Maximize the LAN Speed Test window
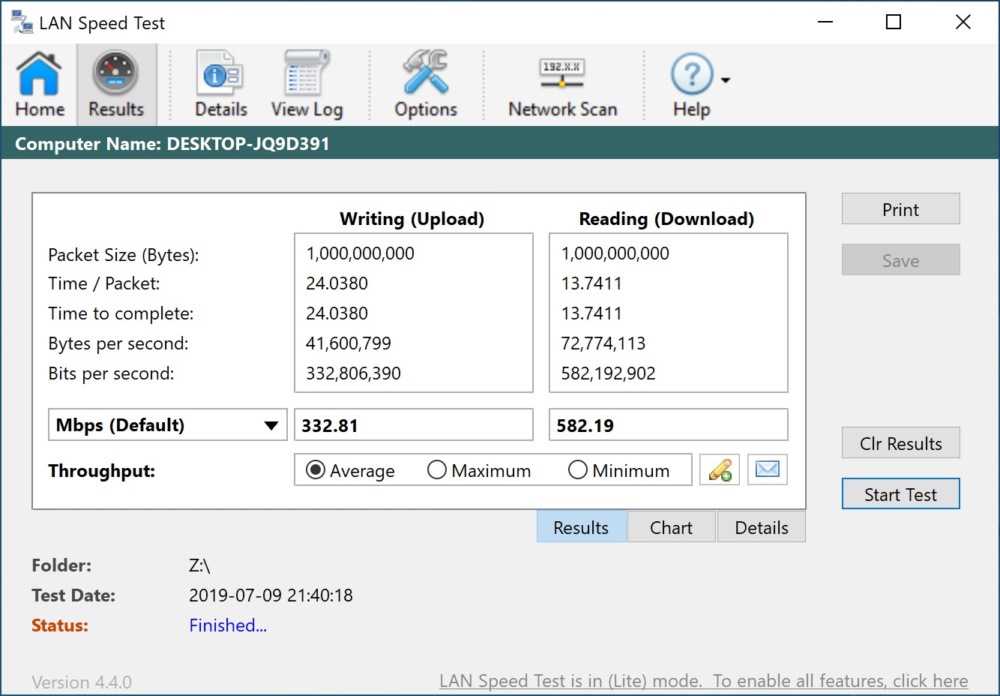 coord(893,22)
